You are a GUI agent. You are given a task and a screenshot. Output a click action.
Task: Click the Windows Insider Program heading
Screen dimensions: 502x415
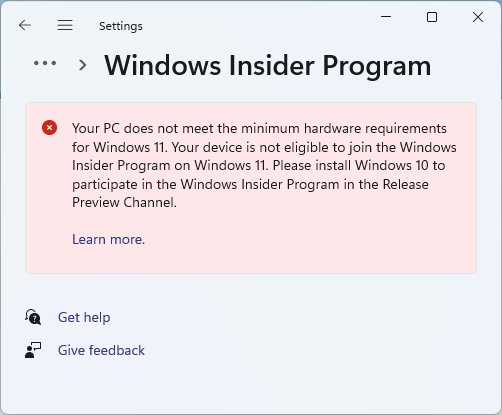point(268,66)
